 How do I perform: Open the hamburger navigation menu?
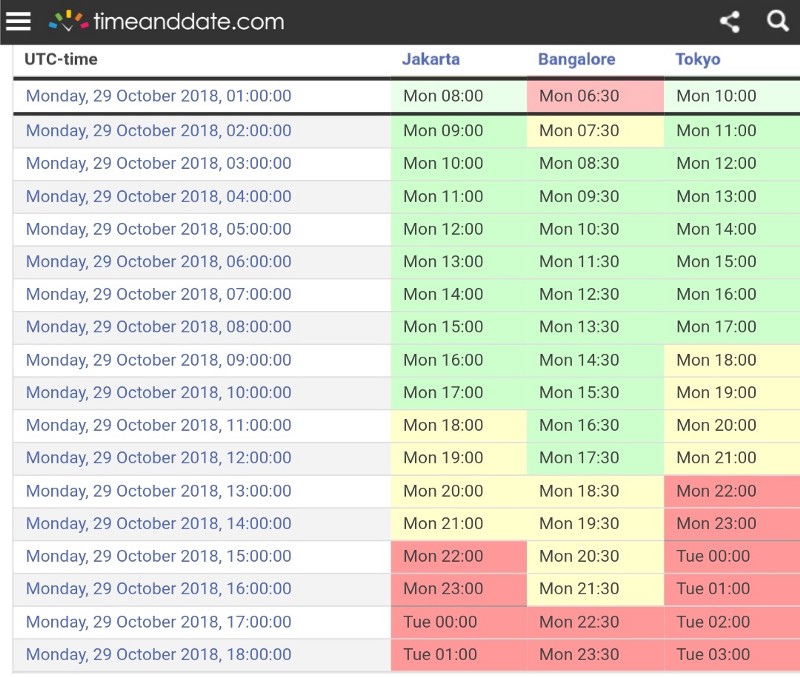point(18,21)
